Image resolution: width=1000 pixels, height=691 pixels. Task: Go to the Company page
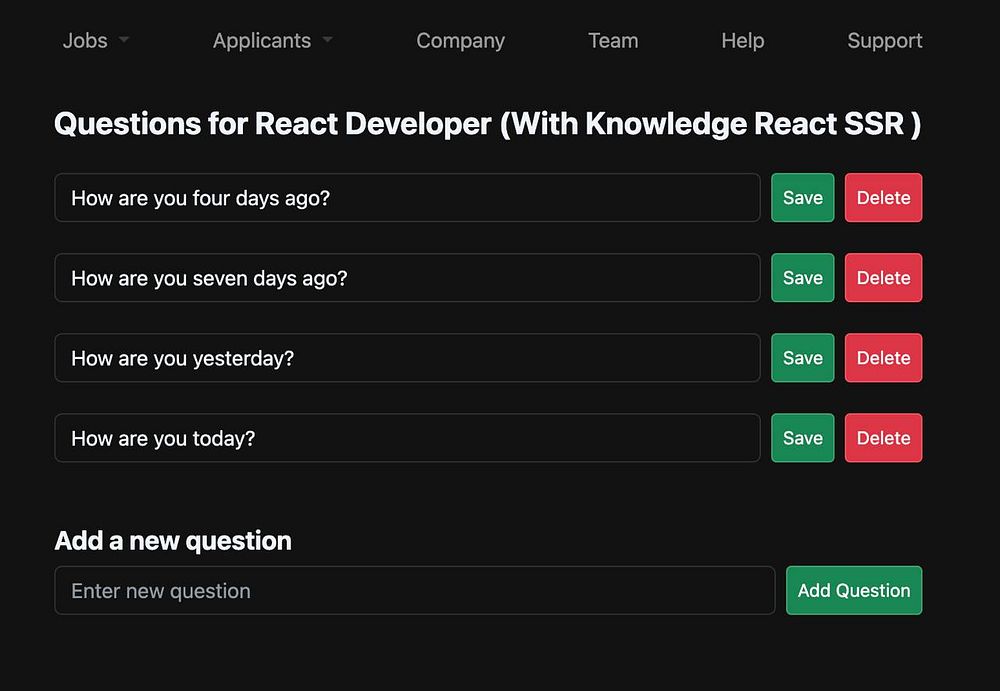(x=460, y=41)
